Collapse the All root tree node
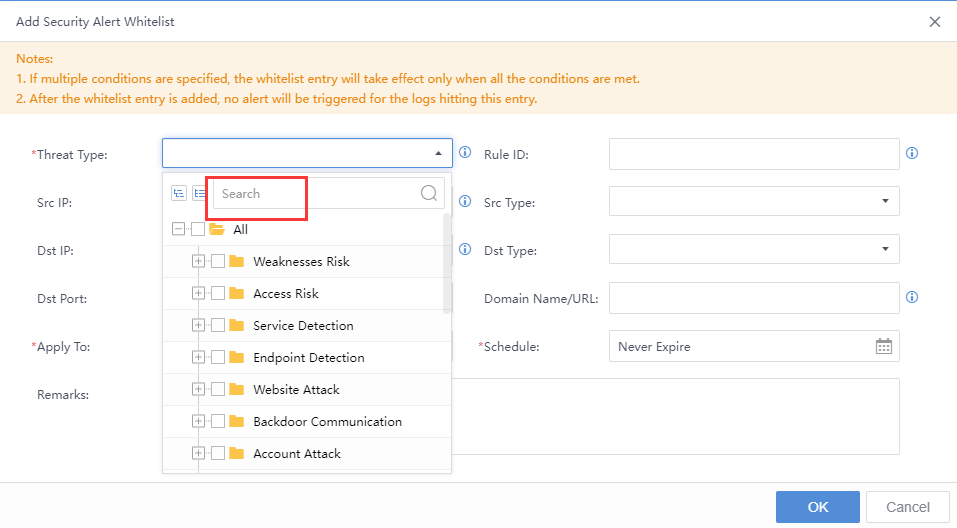Viewport: 957px width, 528px height. (178, 230)
